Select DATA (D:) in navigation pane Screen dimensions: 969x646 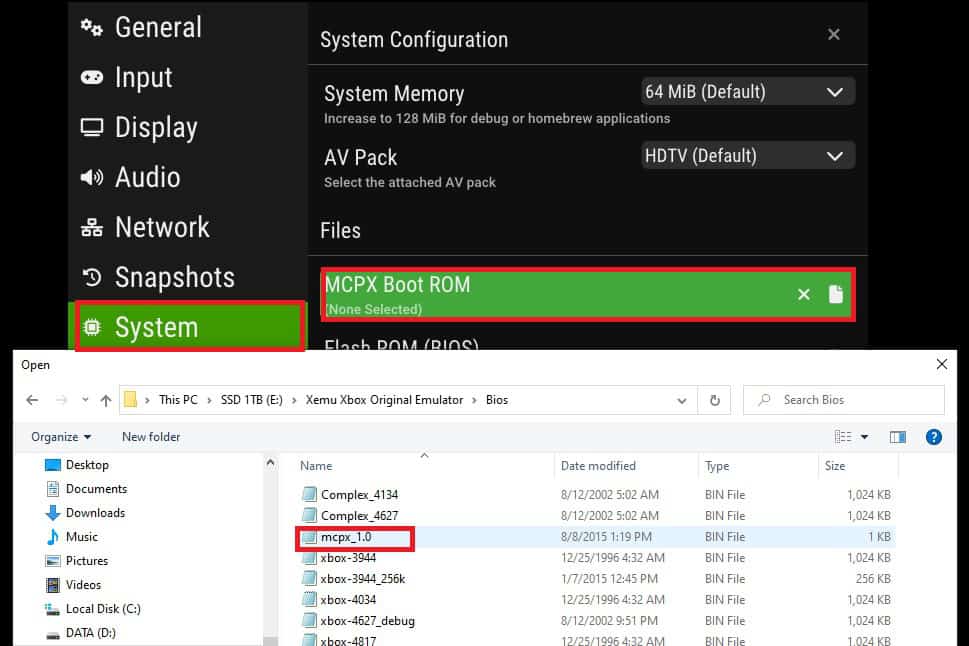pyautogui.click(x=80, y=633)
